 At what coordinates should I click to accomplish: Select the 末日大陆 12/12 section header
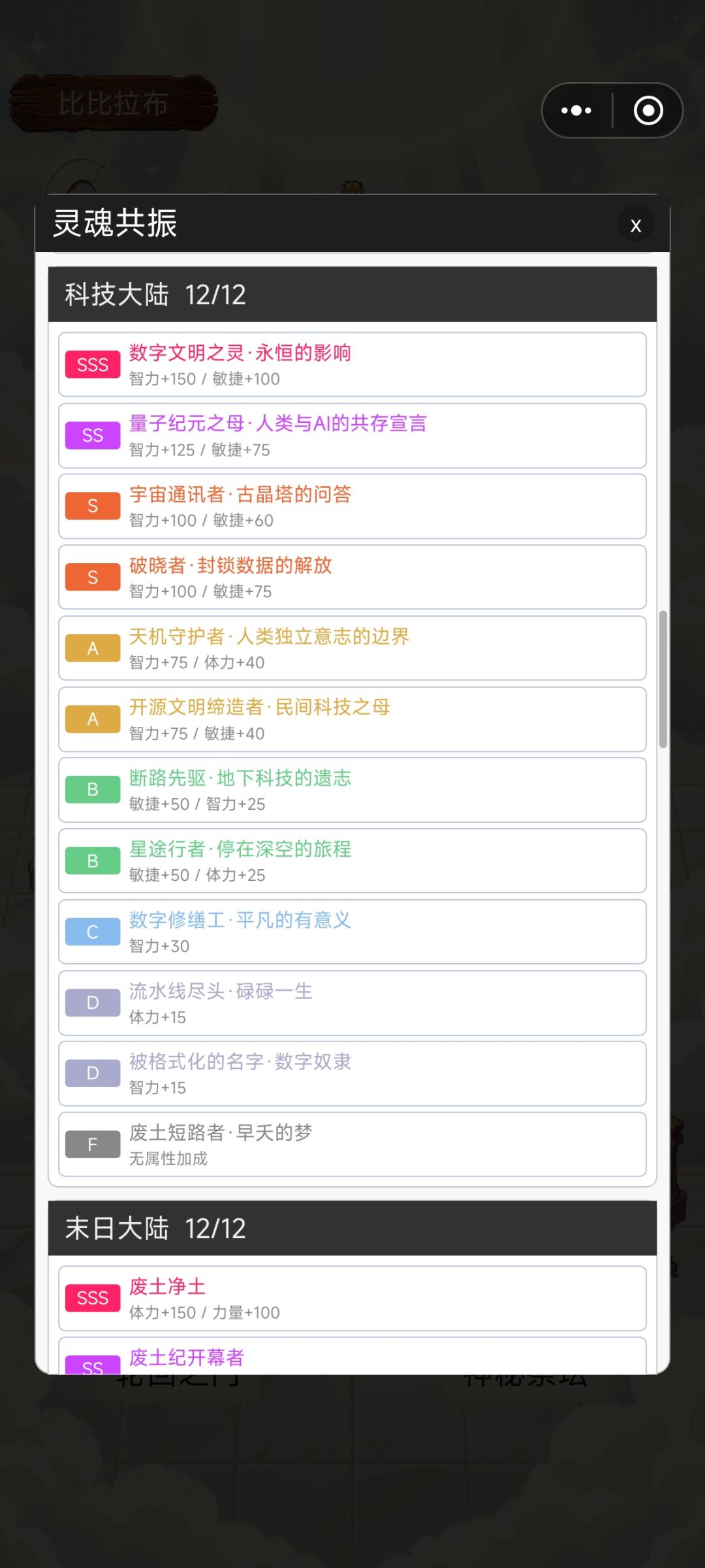pyautogui.click(x=352, y=1228)
